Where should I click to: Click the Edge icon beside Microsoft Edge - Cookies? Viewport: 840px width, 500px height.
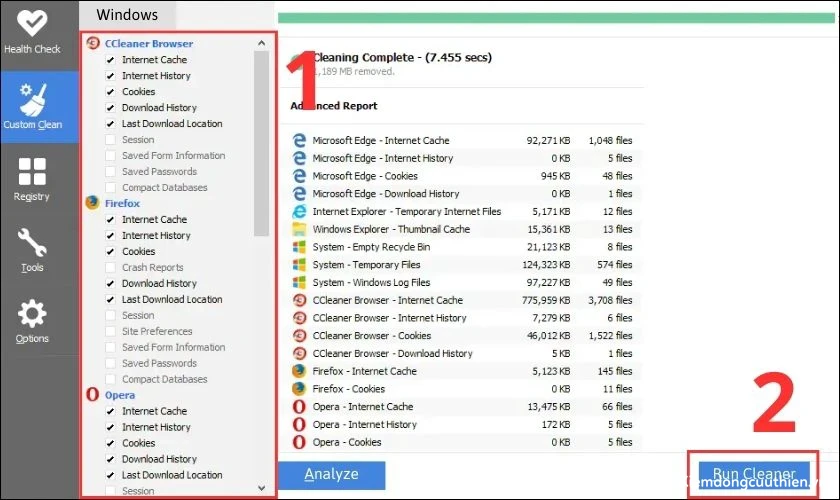tap(299, 176)
